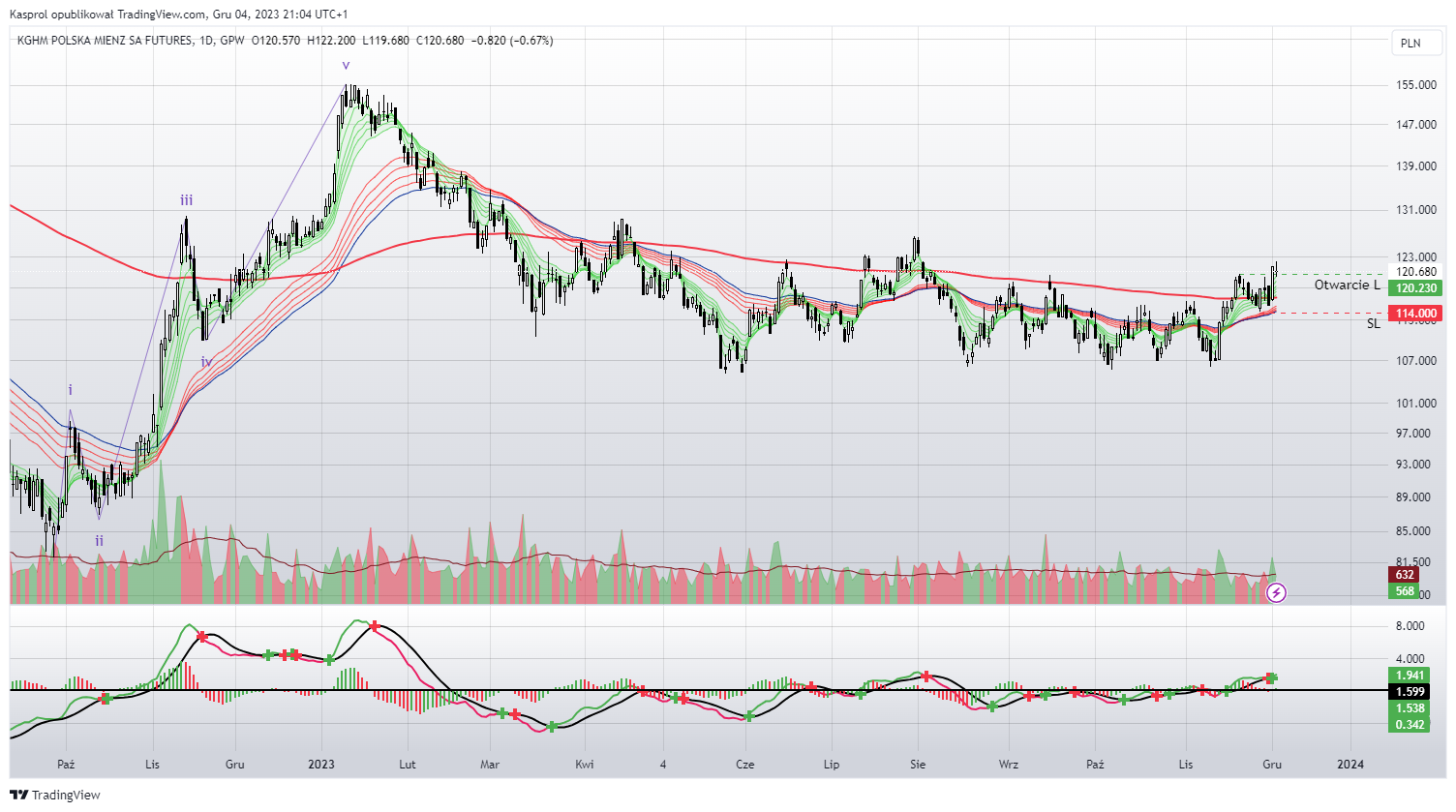
Task: Click the 147.000 price axis label
Action: pos(1417,125)
